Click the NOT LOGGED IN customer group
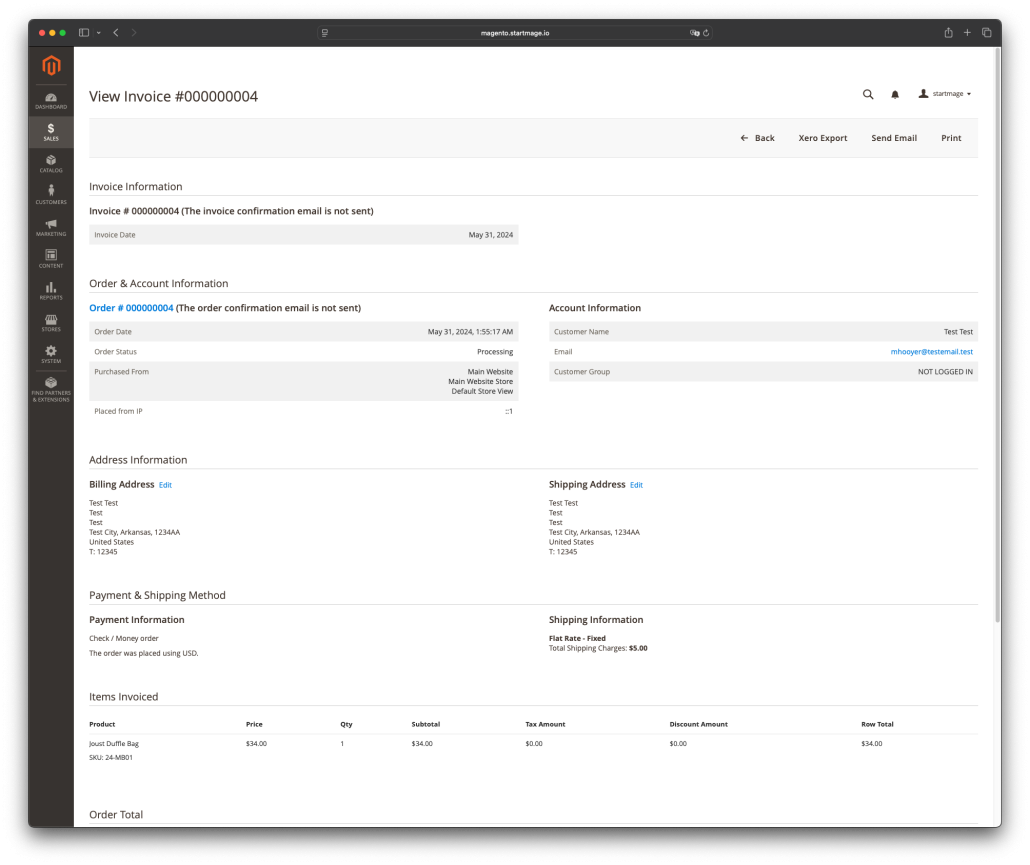The image size is (1030, 865). [945, 372]
